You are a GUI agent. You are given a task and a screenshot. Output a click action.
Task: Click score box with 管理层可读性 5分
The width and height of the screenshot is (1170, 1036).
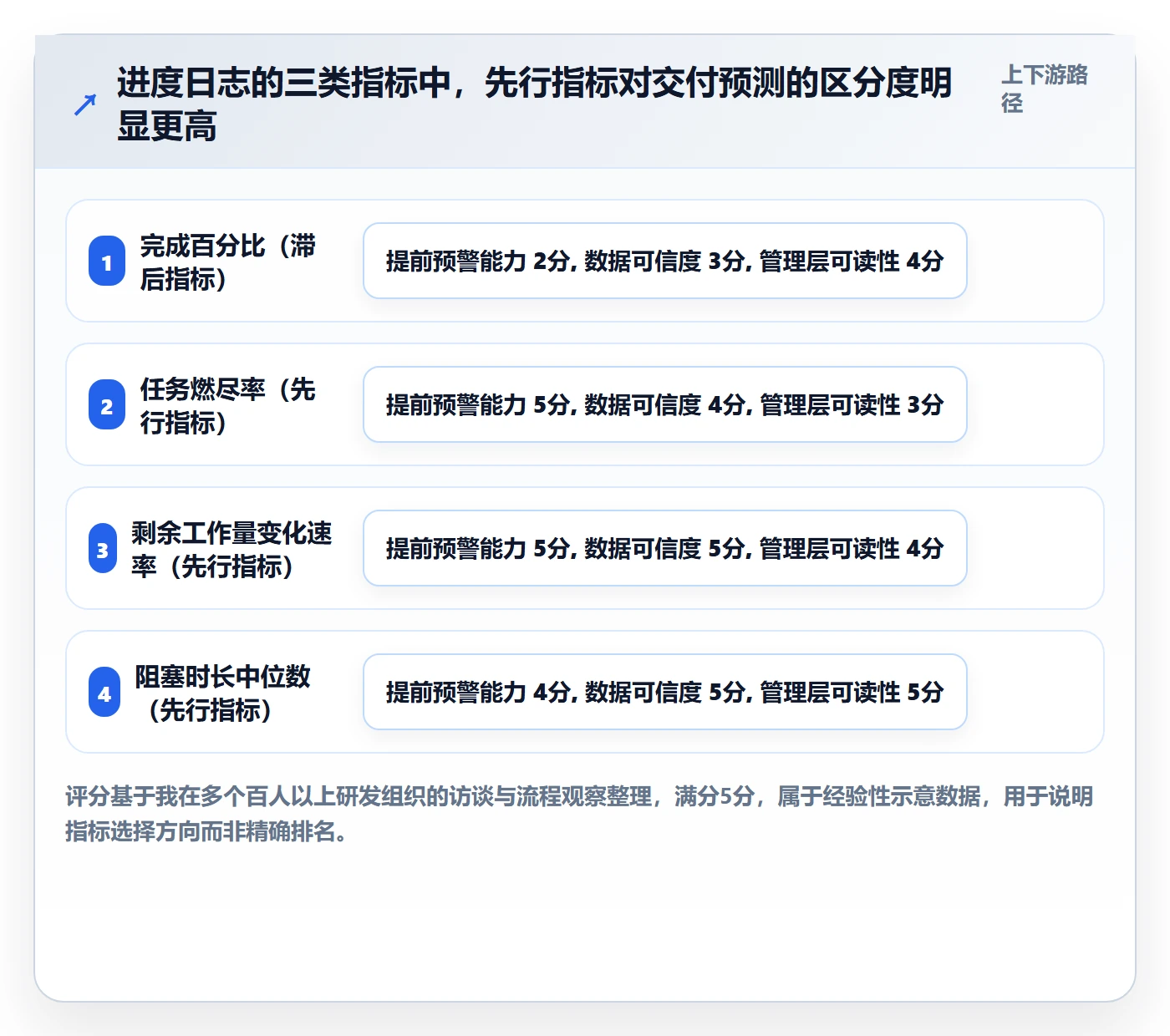coord(665,692)
